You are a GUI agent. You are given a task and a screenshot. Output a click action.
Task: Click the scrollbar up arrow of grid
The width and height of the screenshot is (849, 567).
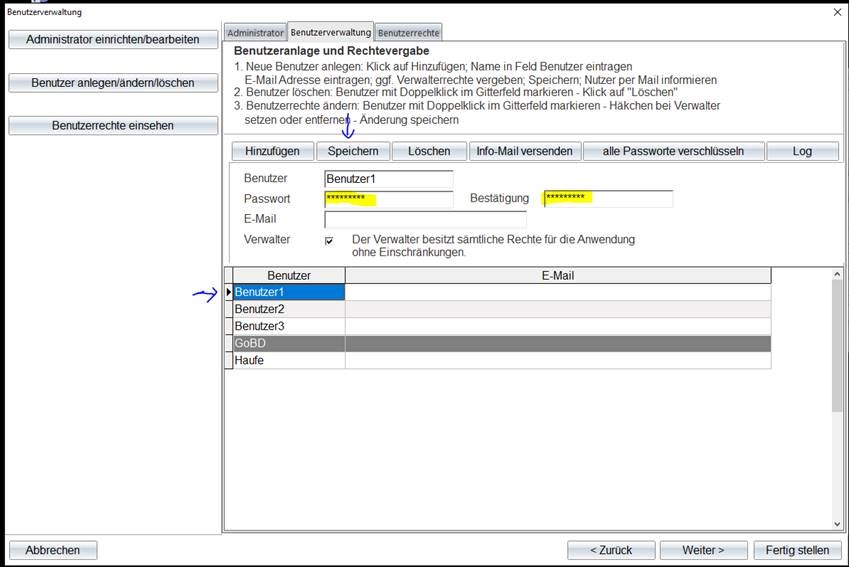point(837,275)
